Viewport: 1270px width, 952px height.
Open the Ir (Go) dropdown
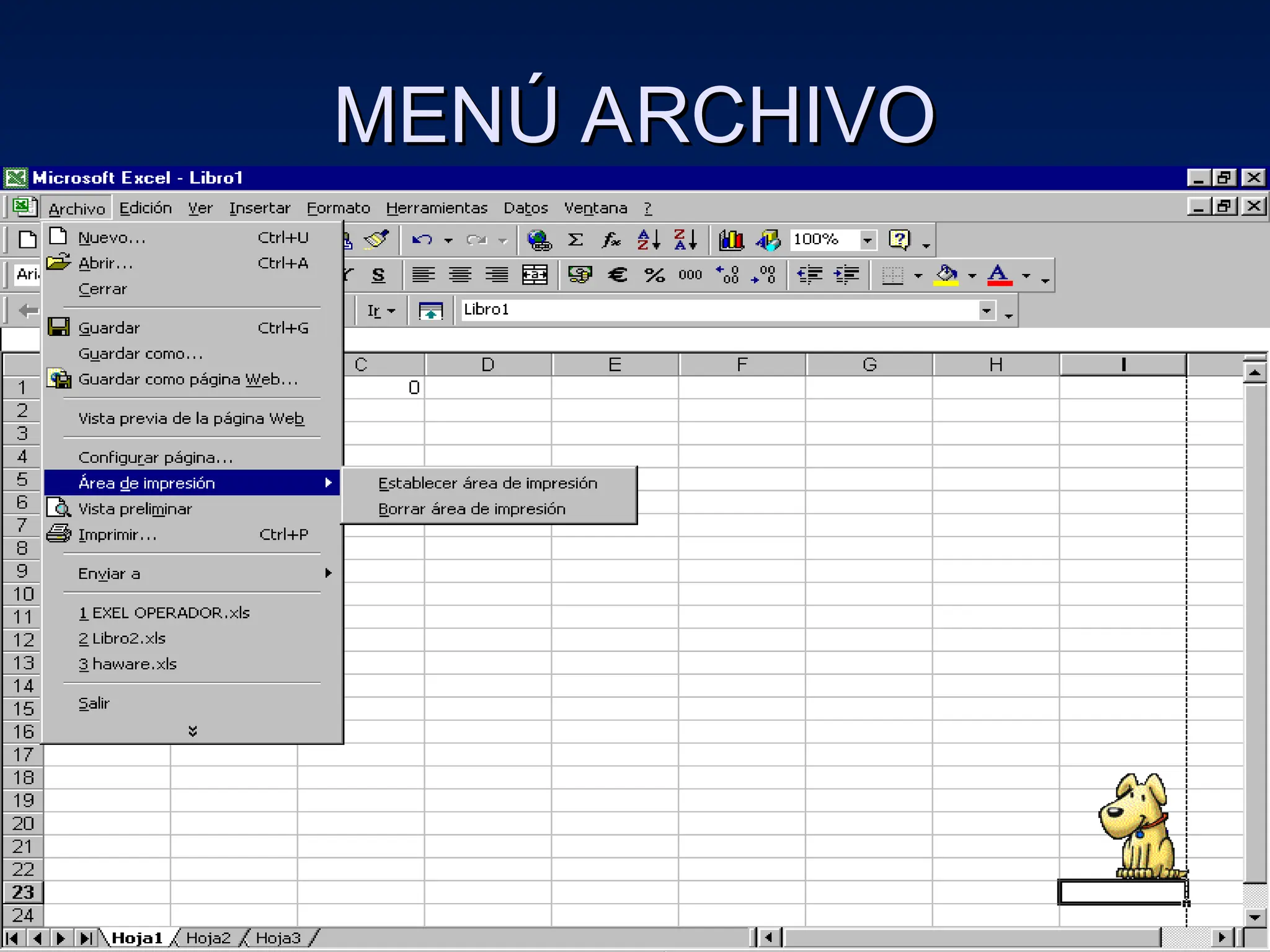(x=381, y=311)
